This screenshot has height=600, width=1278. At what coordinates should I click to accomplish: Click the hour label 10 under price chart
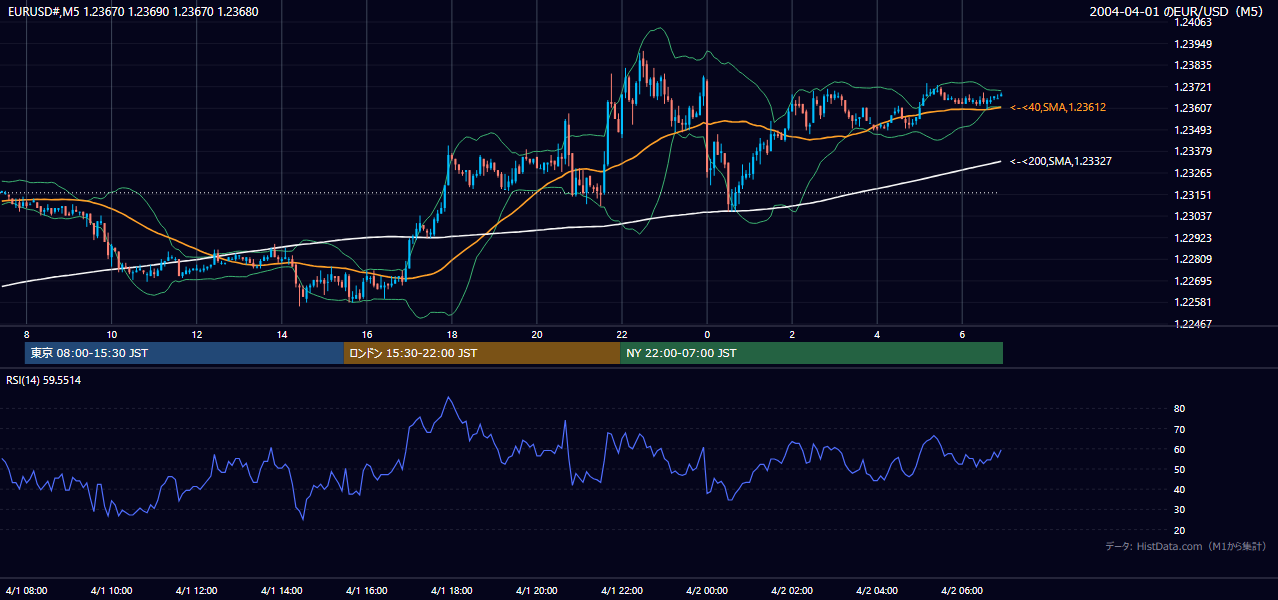pyautogui.click(x=112, y=334)
